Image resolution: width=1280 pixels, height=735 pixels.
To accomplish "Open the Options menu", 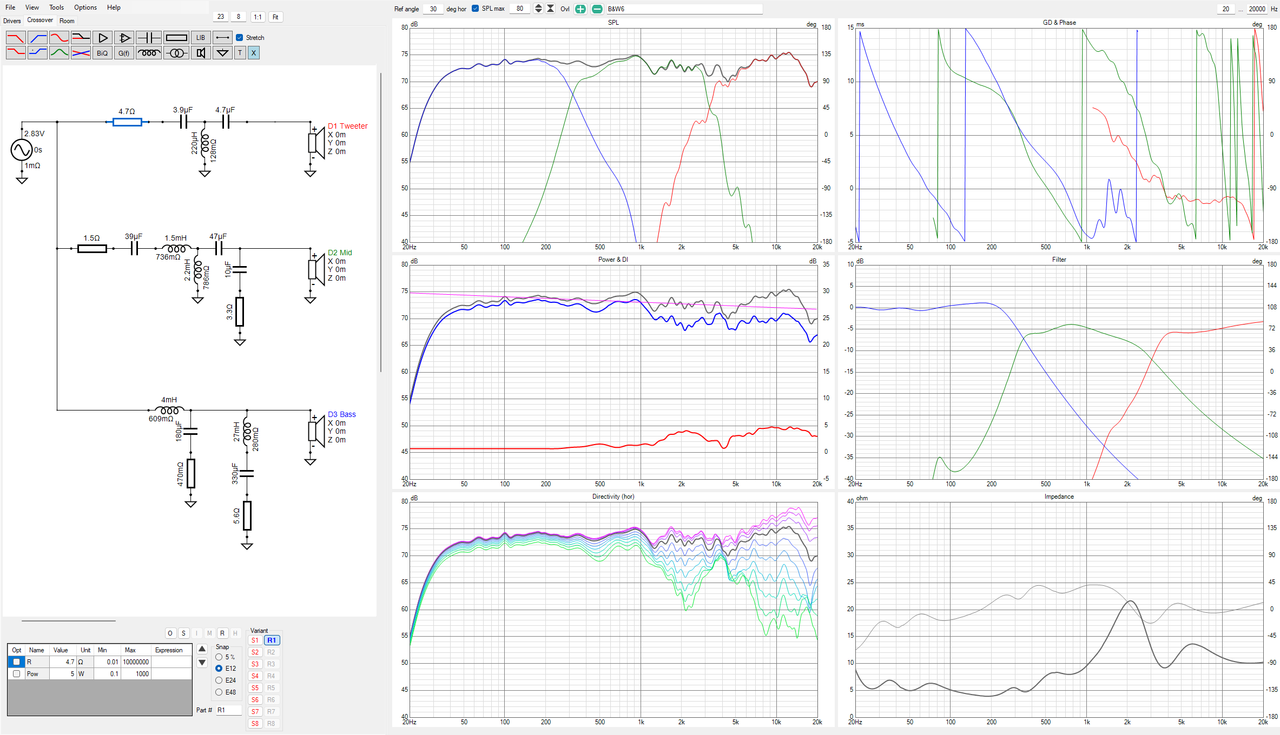I will pos(85,7).
